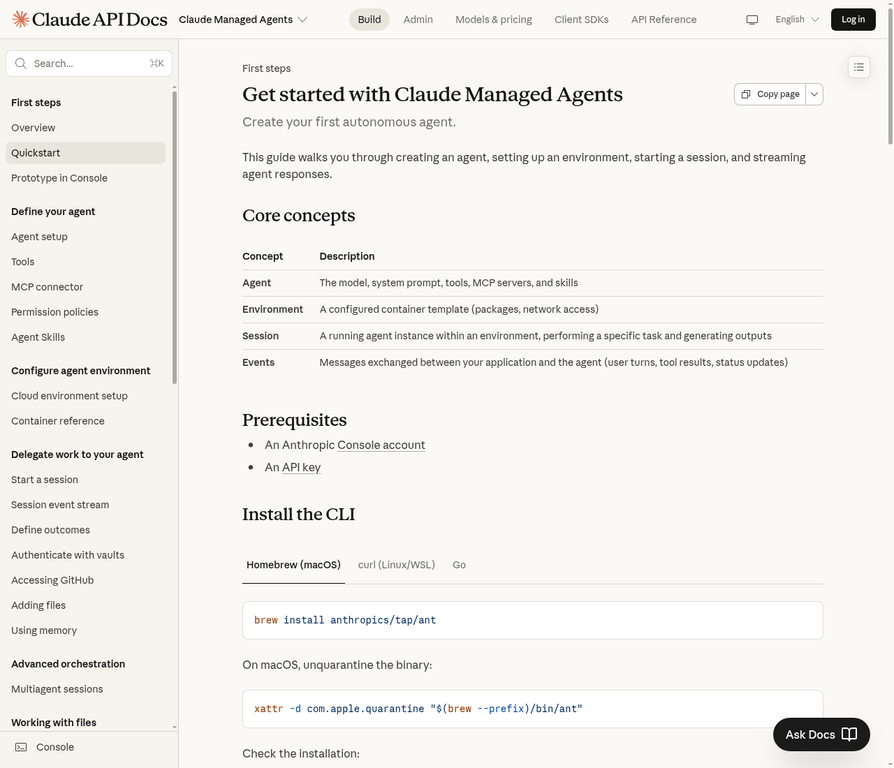Switch to the curl (Linux/WSL) tab
The height and width of the screenshot is (768, 894).
[x=396, y=565]
